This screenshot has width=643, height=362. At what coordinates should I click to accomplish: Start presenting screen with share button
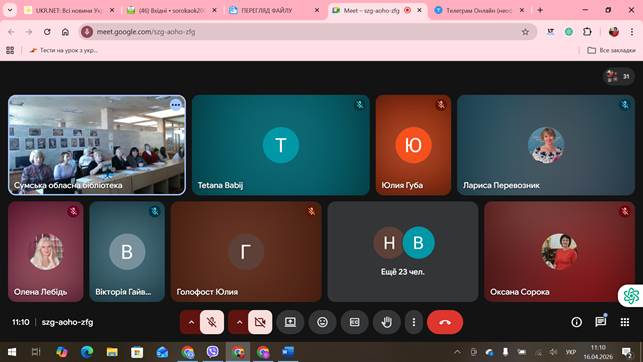(290, 322)
